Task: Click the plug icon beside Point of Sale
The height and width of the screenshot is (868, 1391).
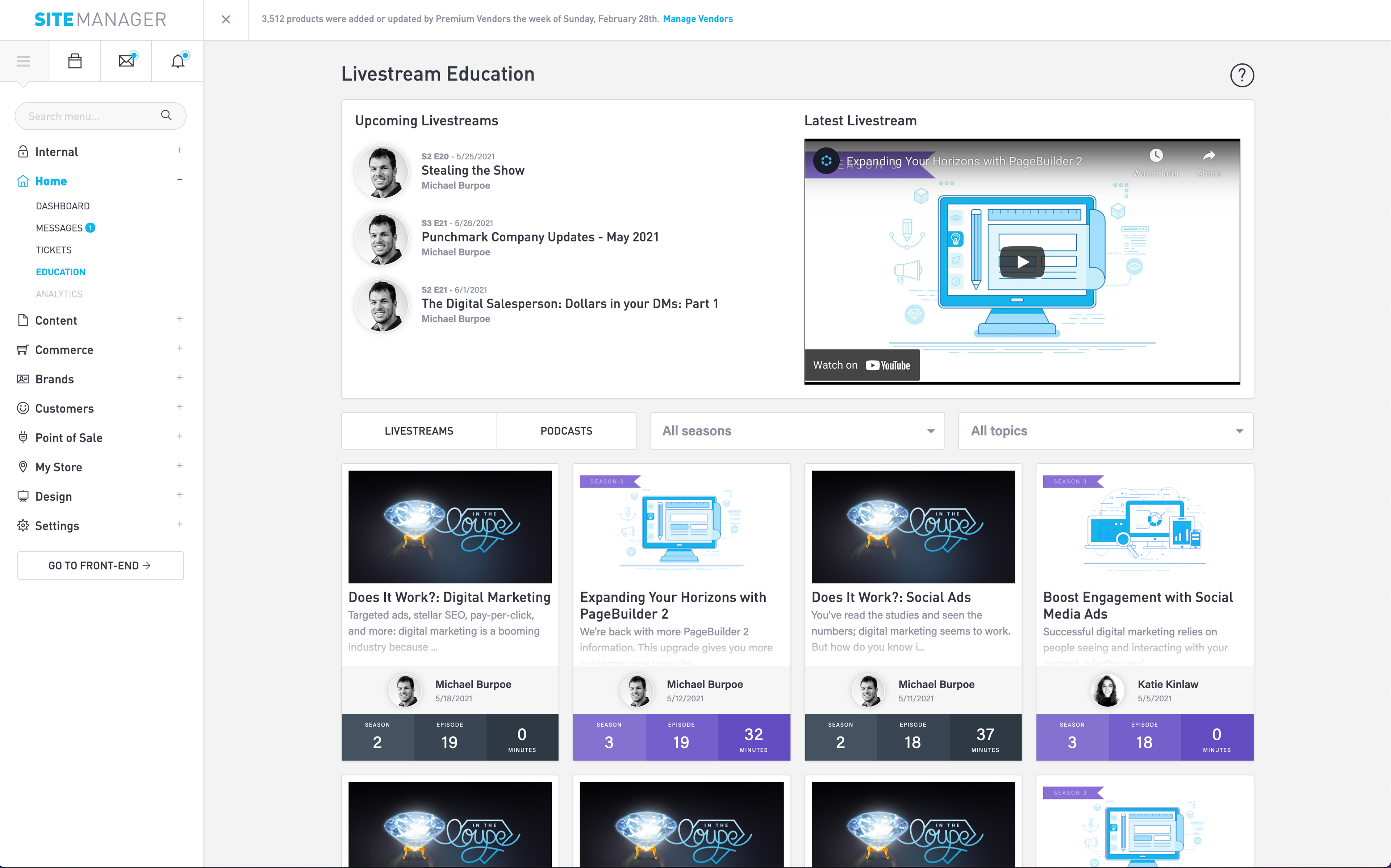Action: point(23,438)
